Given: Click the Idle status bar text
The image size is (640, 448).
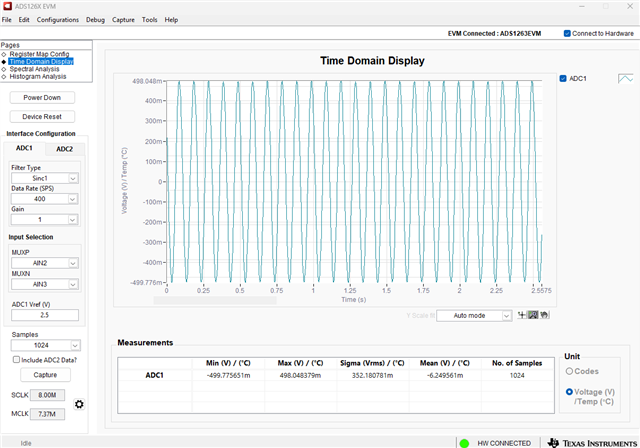Looking at the screenshot, I should pos(26,443).
